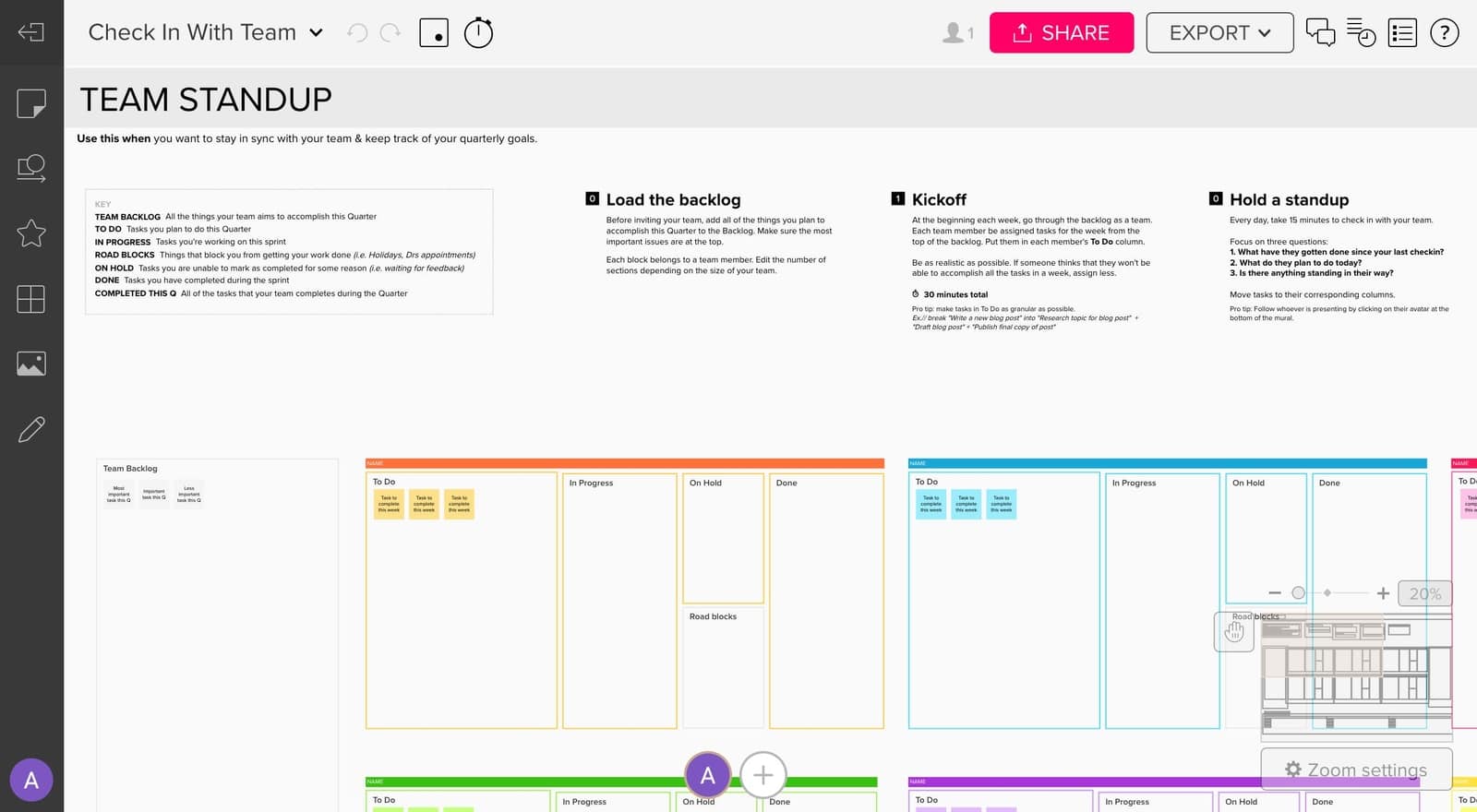The width and height of the screenshot is (1477, 812).
Task: Toggle private mode square icon
Action: pos(434,32)
